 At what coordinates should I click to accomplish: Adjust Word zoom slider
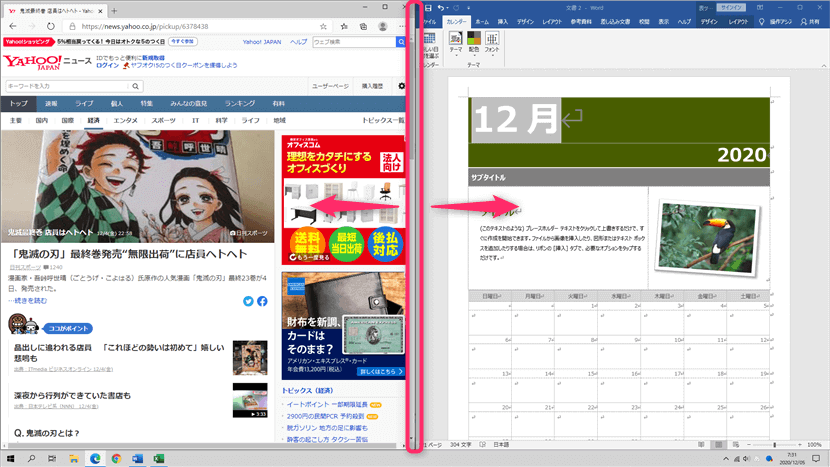[x=774, y=445]
